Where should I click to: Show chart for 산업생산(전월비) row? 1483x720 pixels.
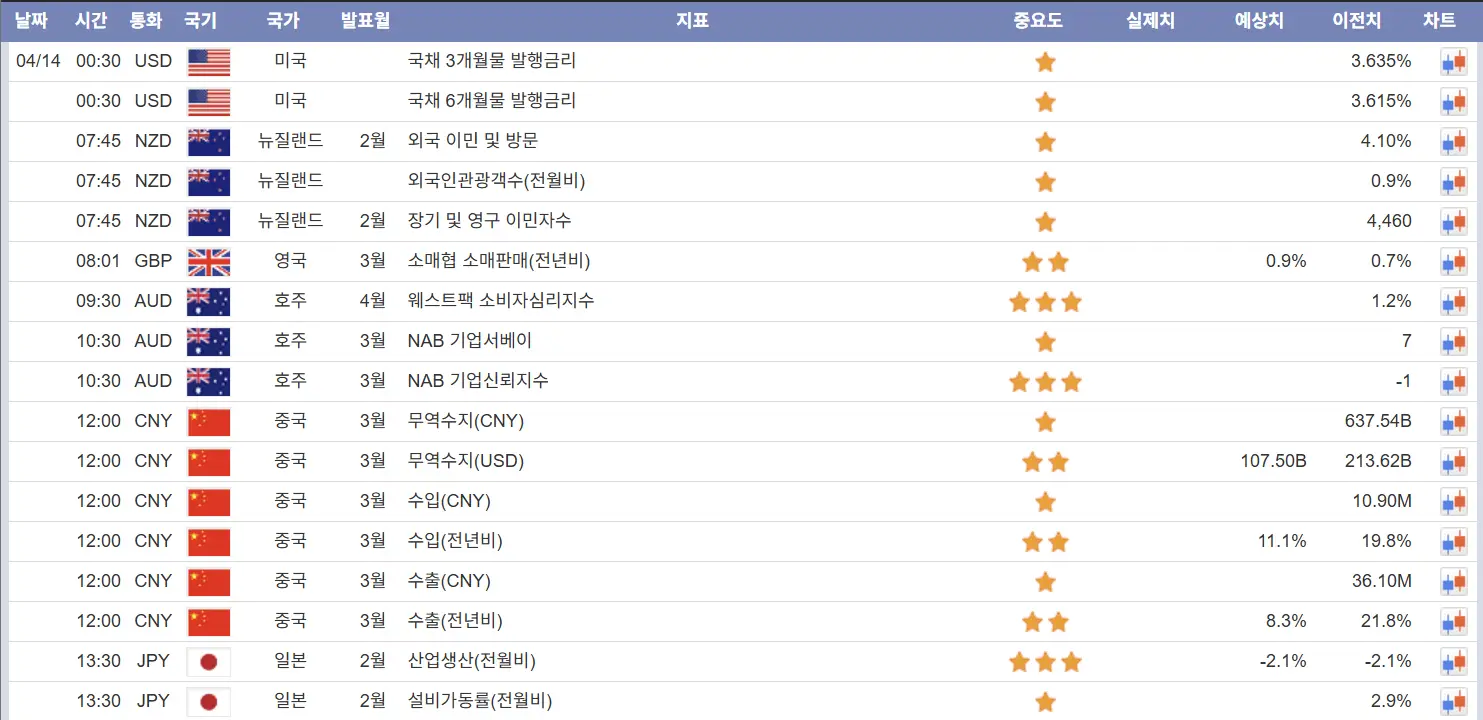[x=1453, y=662]
